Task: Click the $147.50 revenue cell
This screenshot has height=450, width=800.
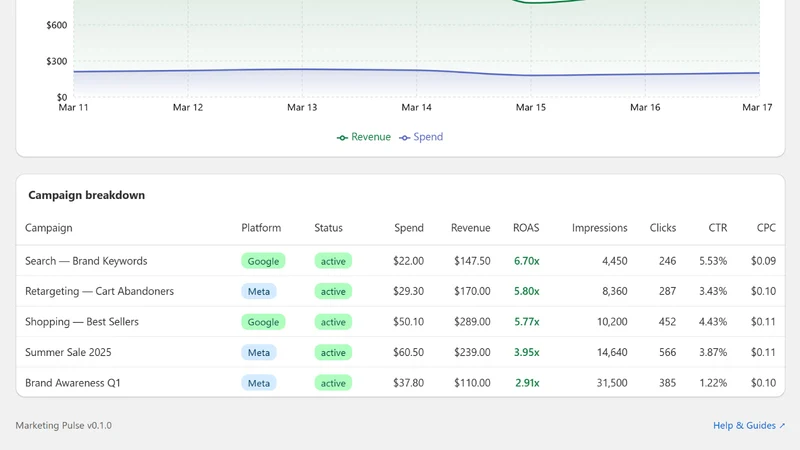Action: (x=472, y=261)
